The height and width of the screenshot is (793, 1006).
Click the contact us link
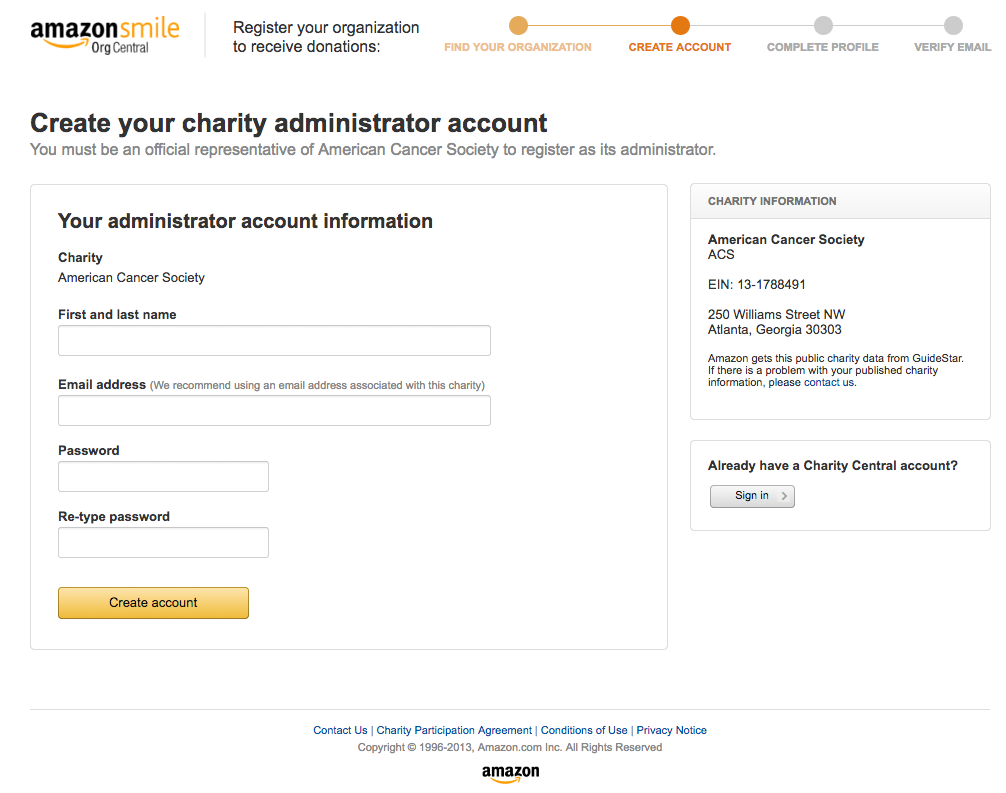click(828, 382)
